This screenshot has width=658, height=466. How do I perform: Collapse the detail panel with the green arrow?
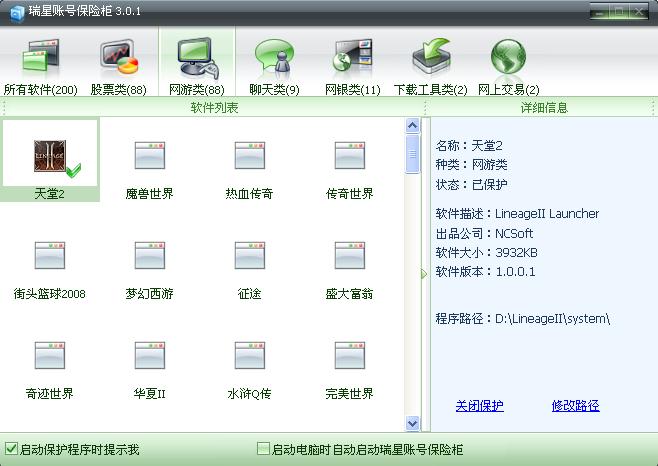tap(424, 274)
